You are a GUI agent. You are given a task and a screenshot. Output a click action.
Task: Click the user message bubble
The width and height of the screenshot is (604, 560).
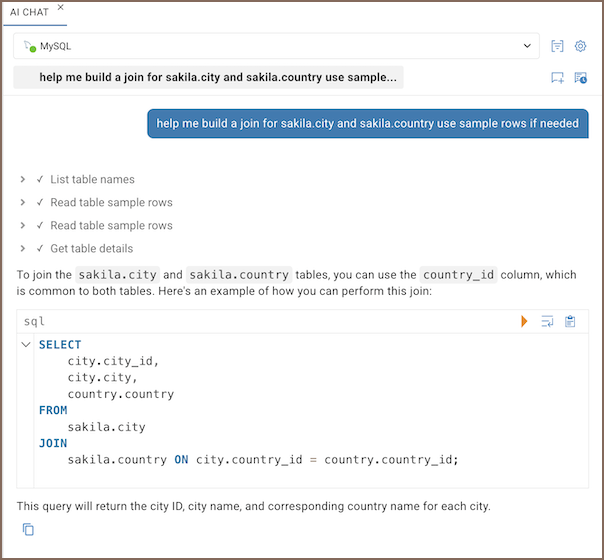point(368,123)
